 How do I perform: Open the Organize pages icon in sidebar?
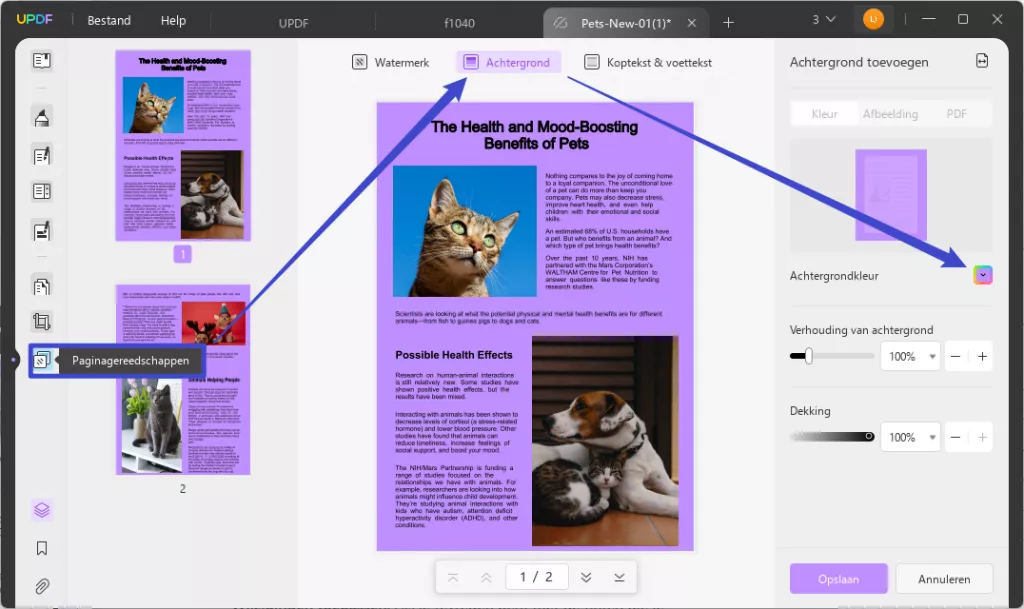(x=42, y=191)
